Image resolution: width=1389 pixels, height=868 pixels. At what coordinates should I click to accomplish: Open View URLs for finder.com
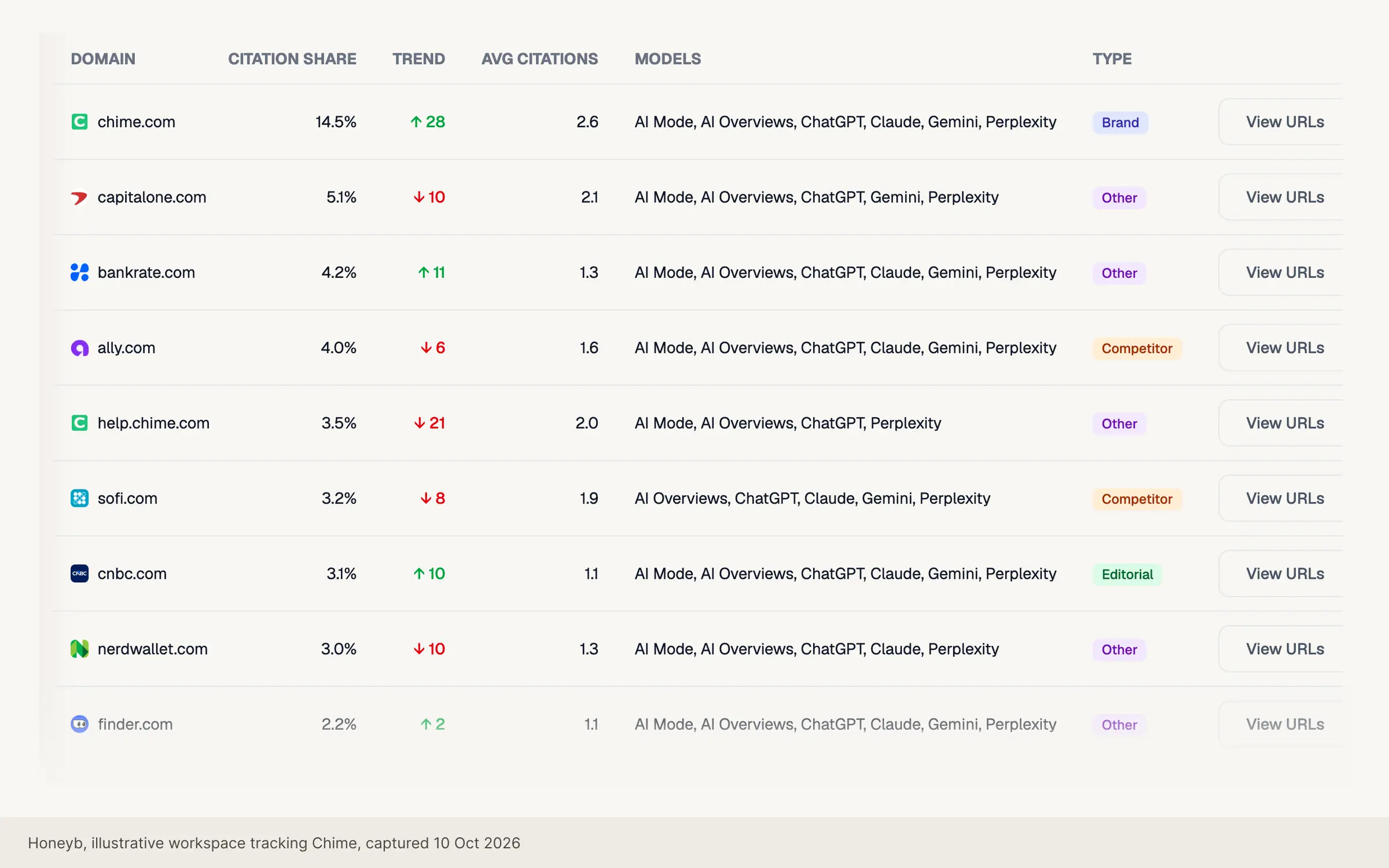click(x=1281, y=724)
